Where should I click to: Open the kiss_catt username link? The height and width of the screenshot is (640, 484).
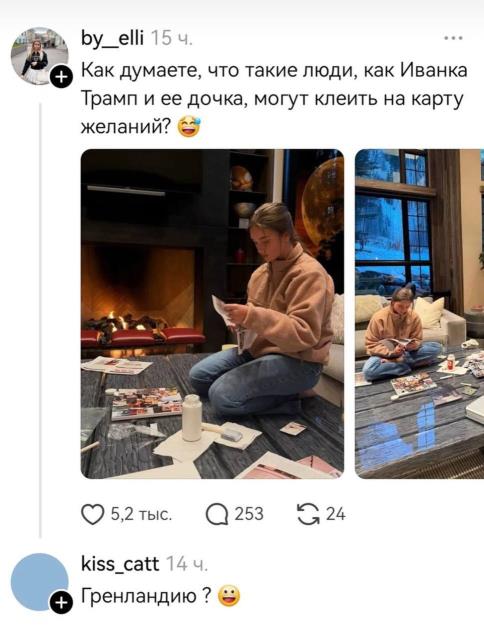click(120, 564)
